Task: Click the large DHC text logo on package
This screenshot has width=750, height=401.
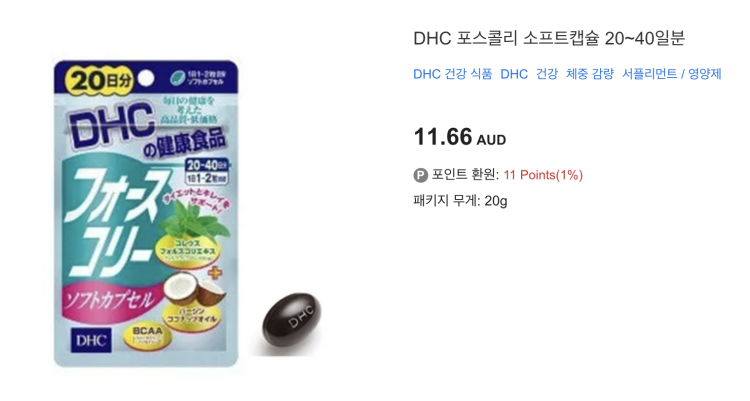Action: click(111, 123)
